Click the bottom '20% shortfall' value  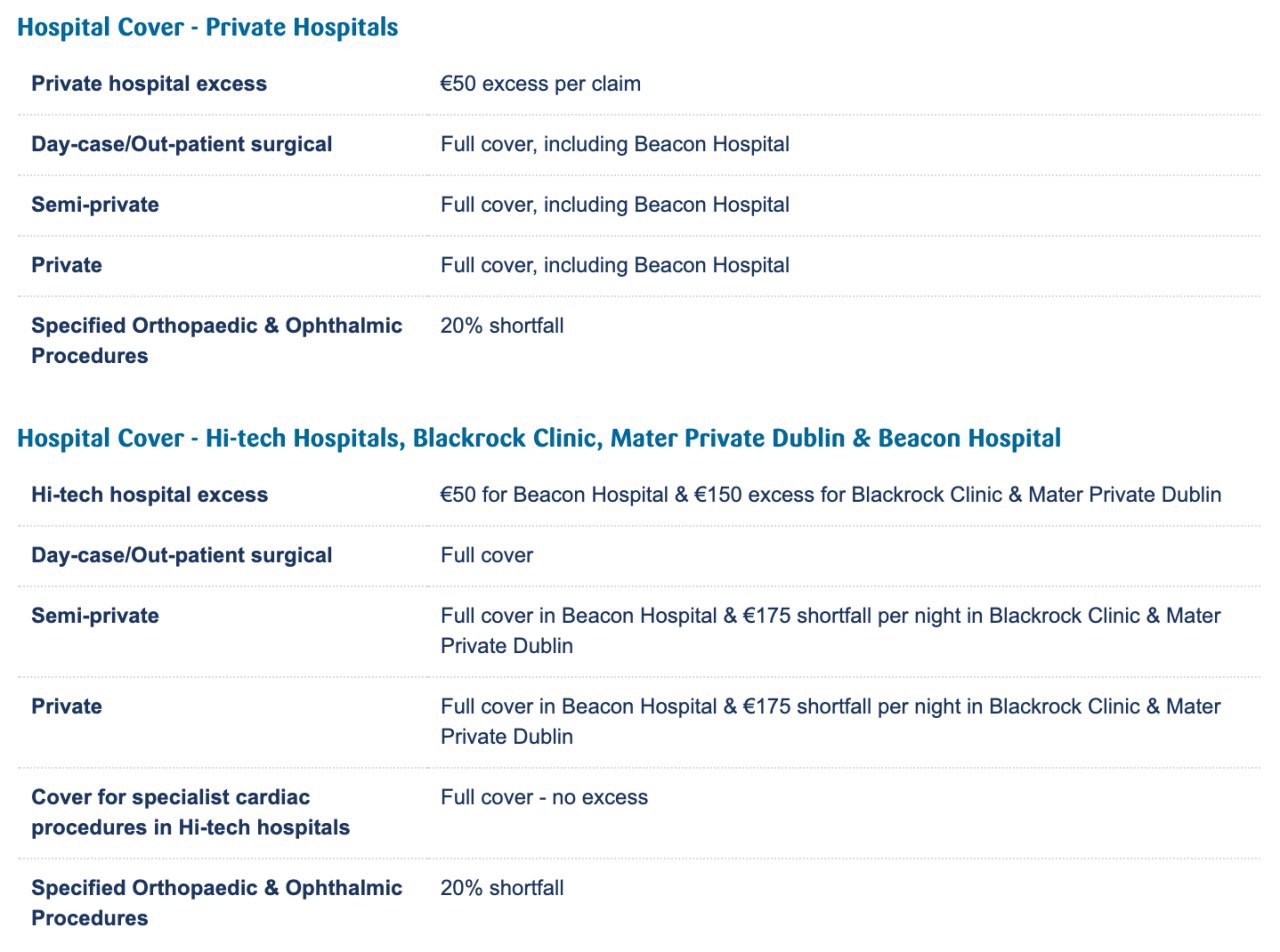click(502, 888)
